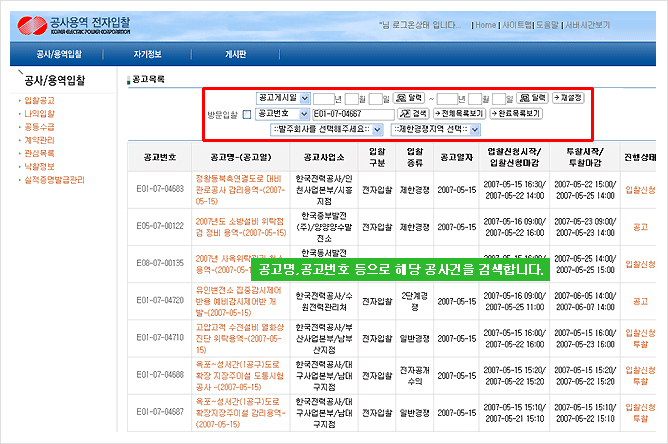
Task: Click the 공고사업소 column header
Action: pyautogui.click(x=324, y=157)
